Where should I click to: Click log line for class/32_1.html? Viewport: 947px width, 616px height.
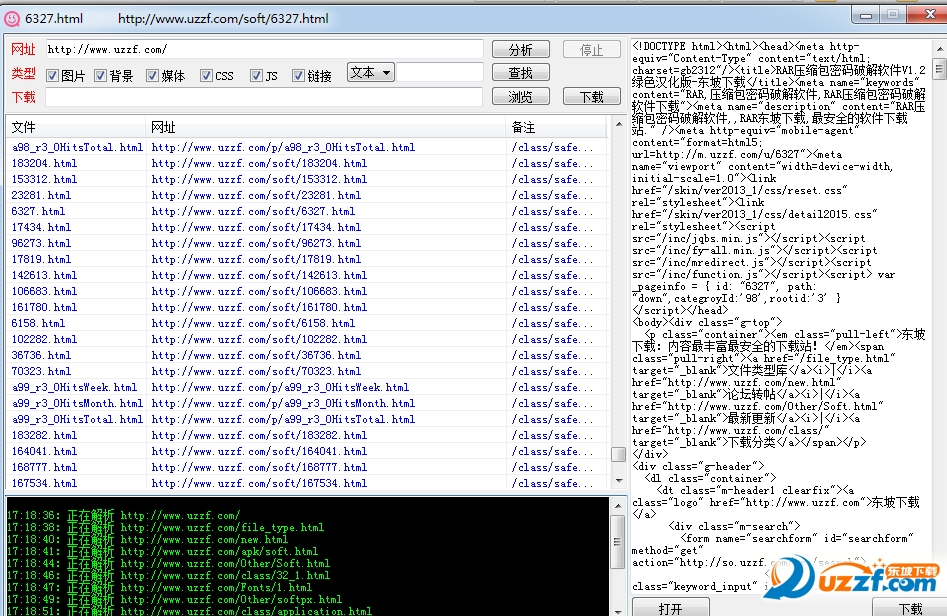169,575
